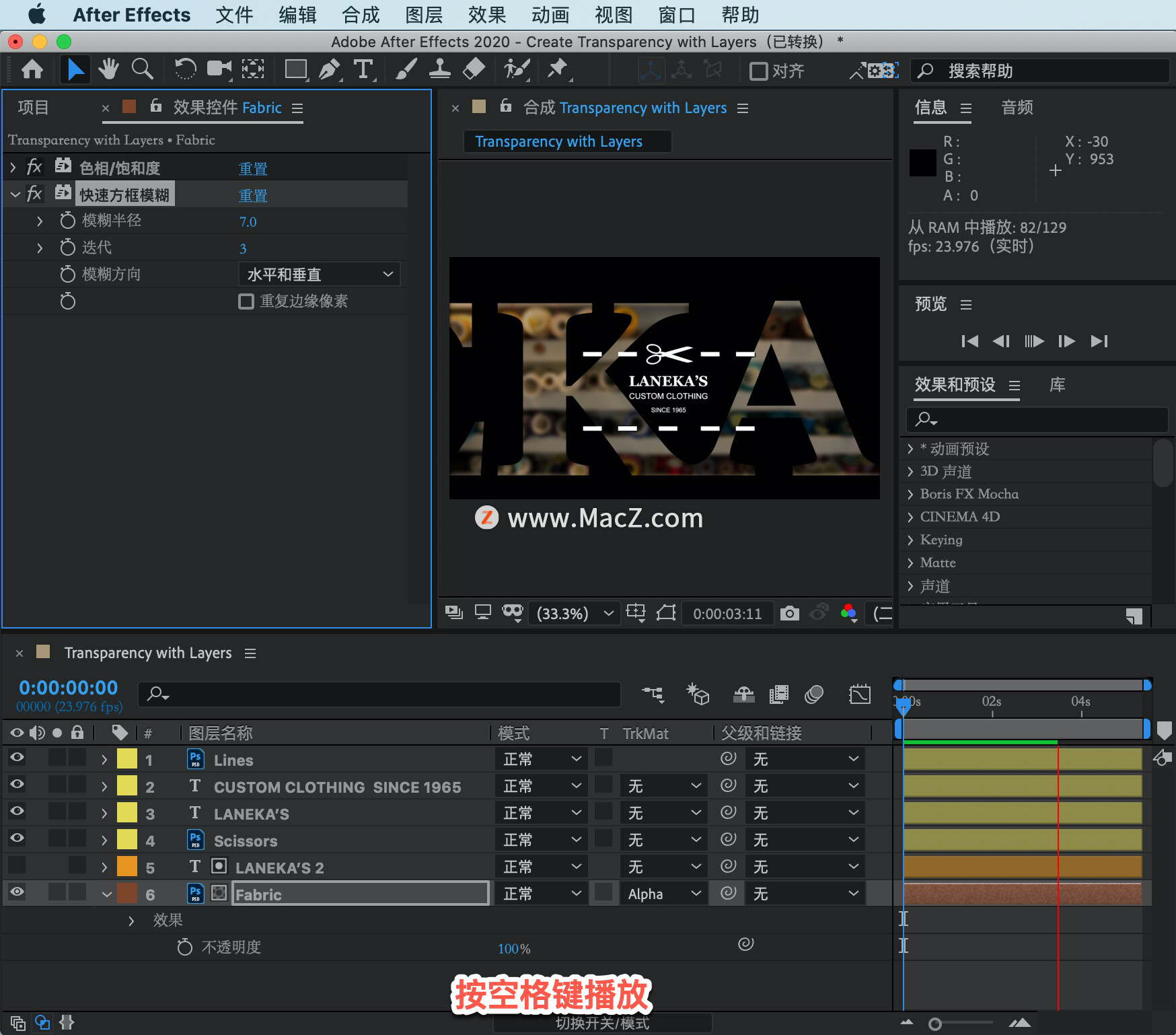The width and height of the screenshot is (1176, 1035).
Task: Switch to the 音频 panel tab
Action: pyautogui.click(x=1017, y=108)
